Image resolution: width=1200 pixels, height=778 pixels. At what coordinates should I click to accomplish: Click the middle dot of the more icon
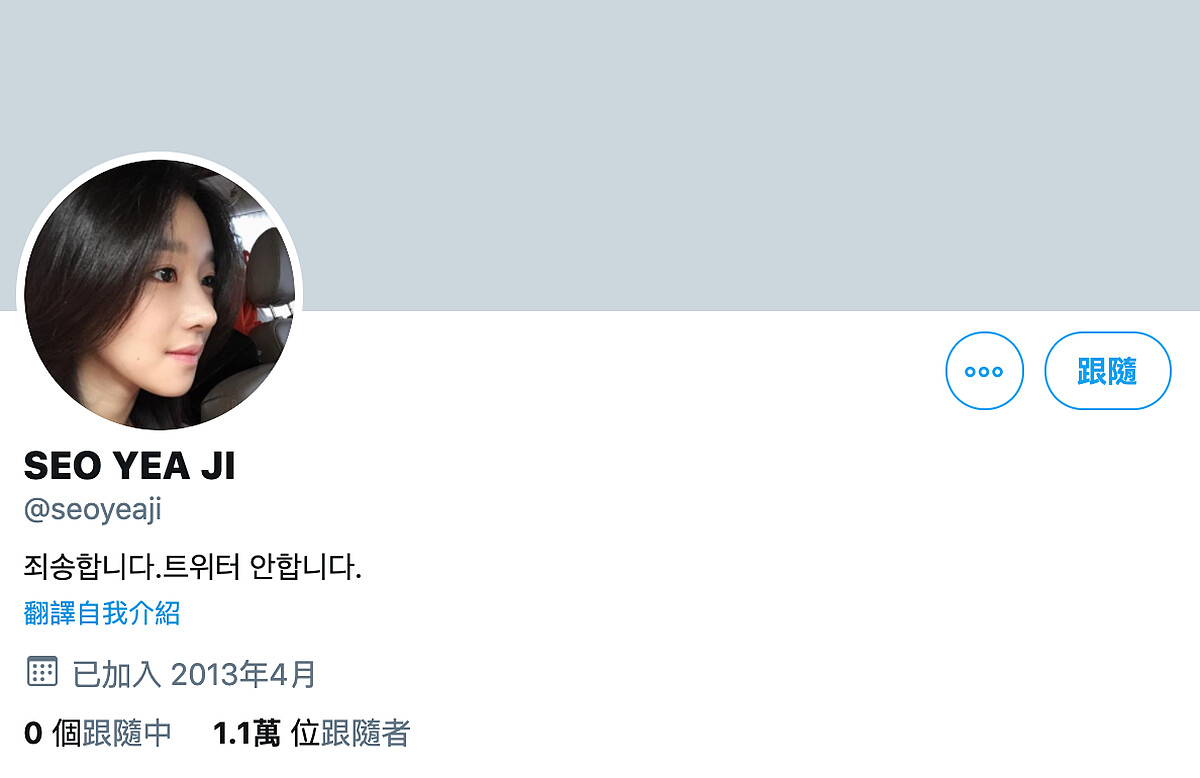pyautogui.click(x=984, y=372)
